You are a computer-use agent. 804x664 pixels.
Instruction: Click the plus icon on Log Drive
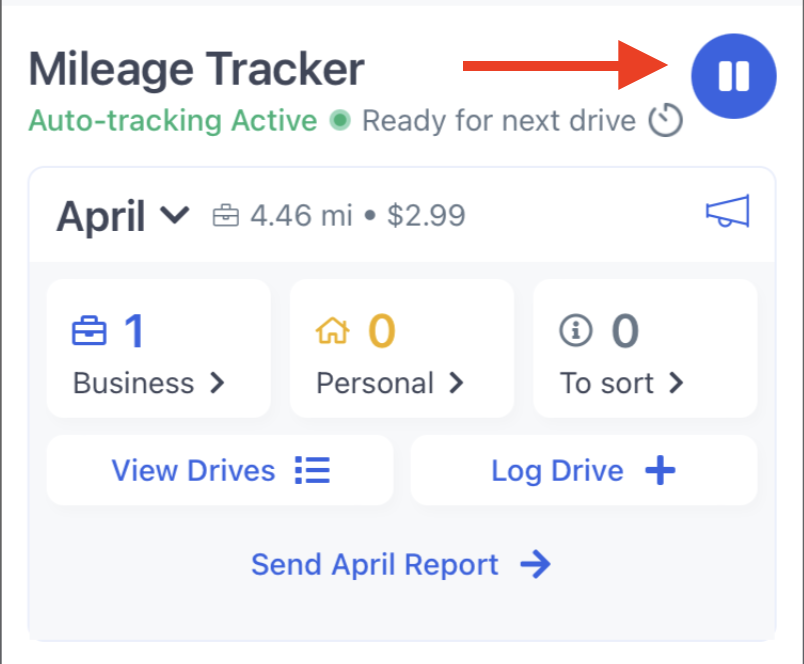[660, 470]
